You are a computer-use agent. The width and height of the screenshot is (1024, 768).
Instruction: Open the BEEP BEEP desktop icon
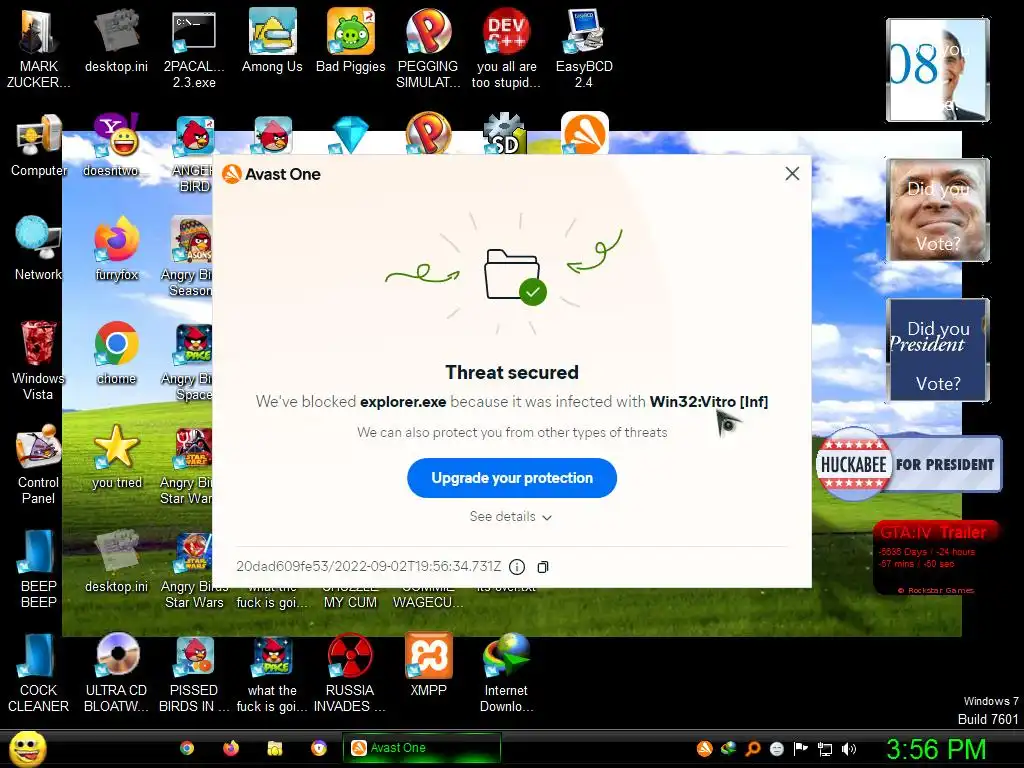coord(38,568)
